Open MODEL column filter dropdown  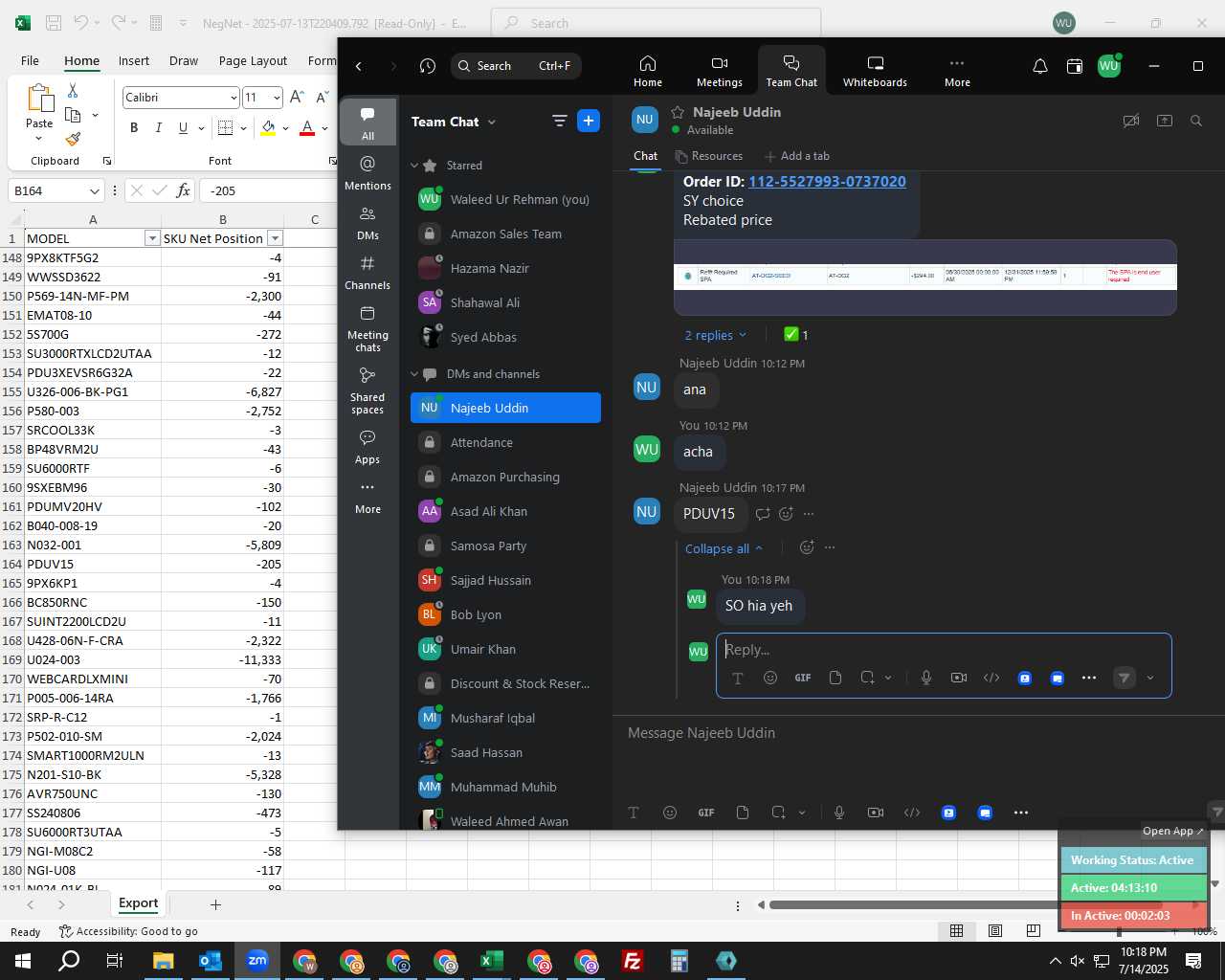151,238
